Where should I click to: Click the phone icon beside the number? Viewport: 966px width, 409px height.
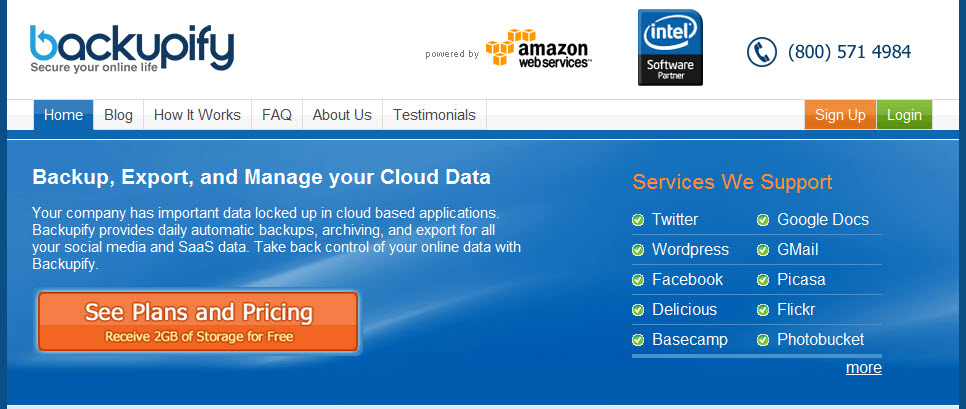point(762,52)
